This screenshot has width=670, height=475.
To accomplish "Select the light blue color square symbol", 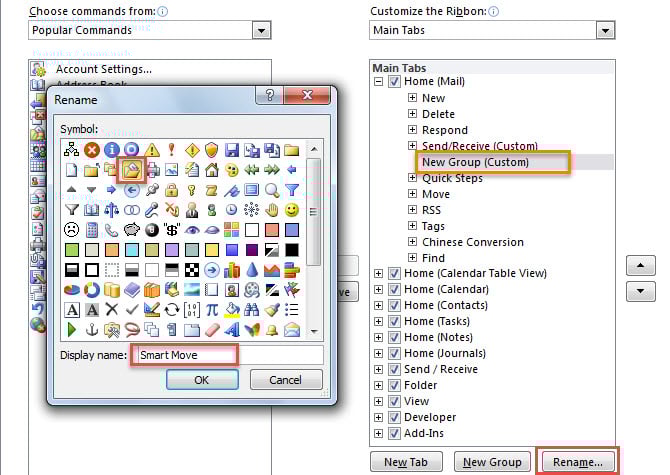I will point(132,250).
